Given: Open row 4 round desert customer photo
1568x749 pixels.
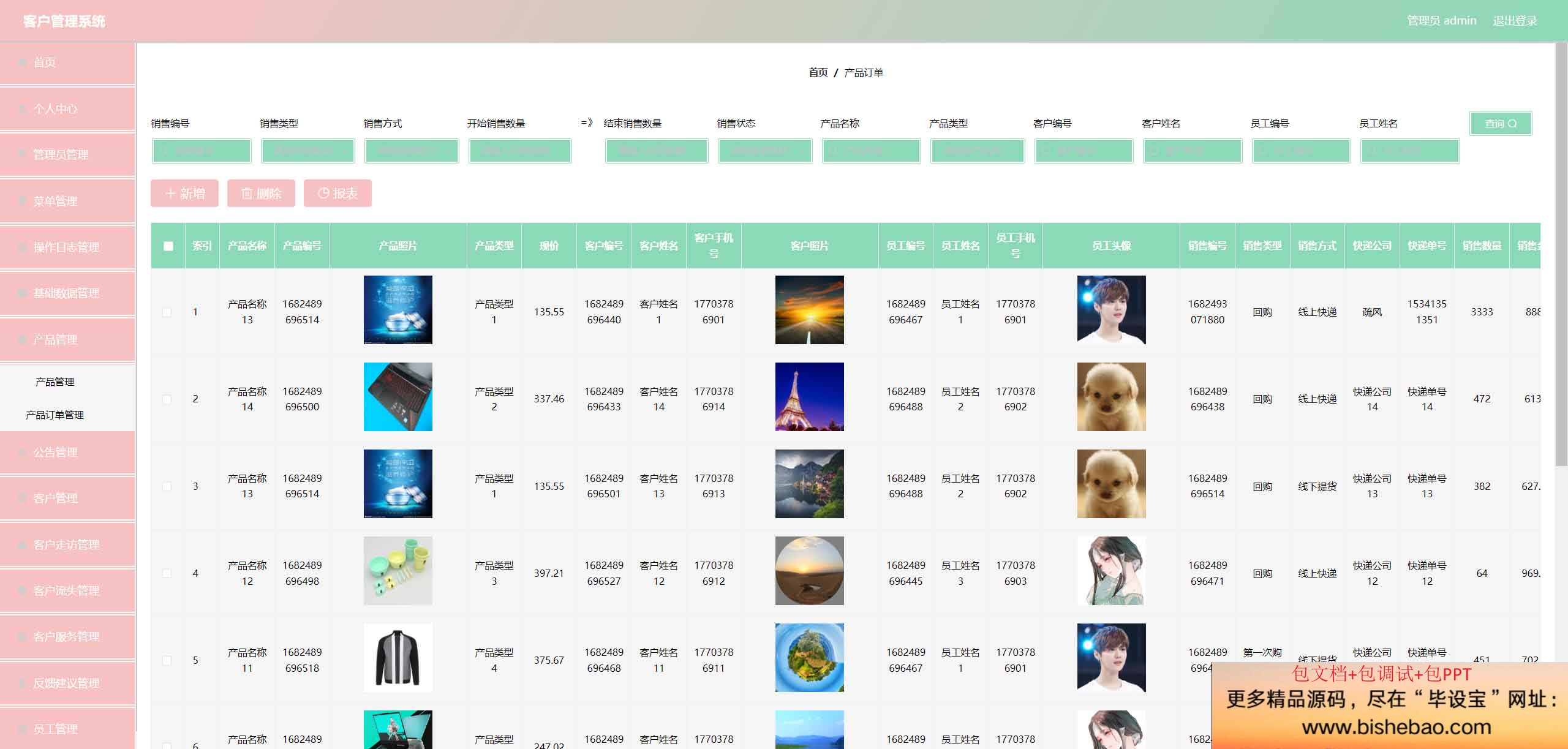Looking at the screenshot, I should point(809,571).
